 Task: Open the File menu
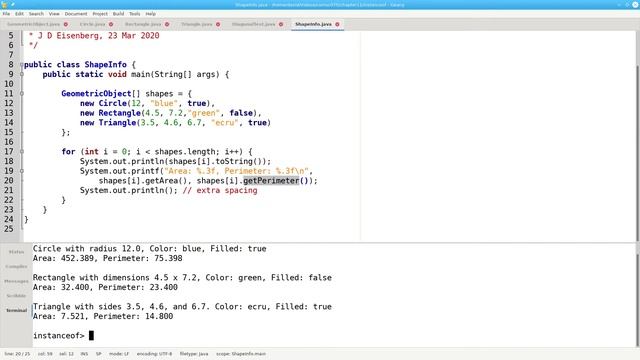[x=7, y=14]
